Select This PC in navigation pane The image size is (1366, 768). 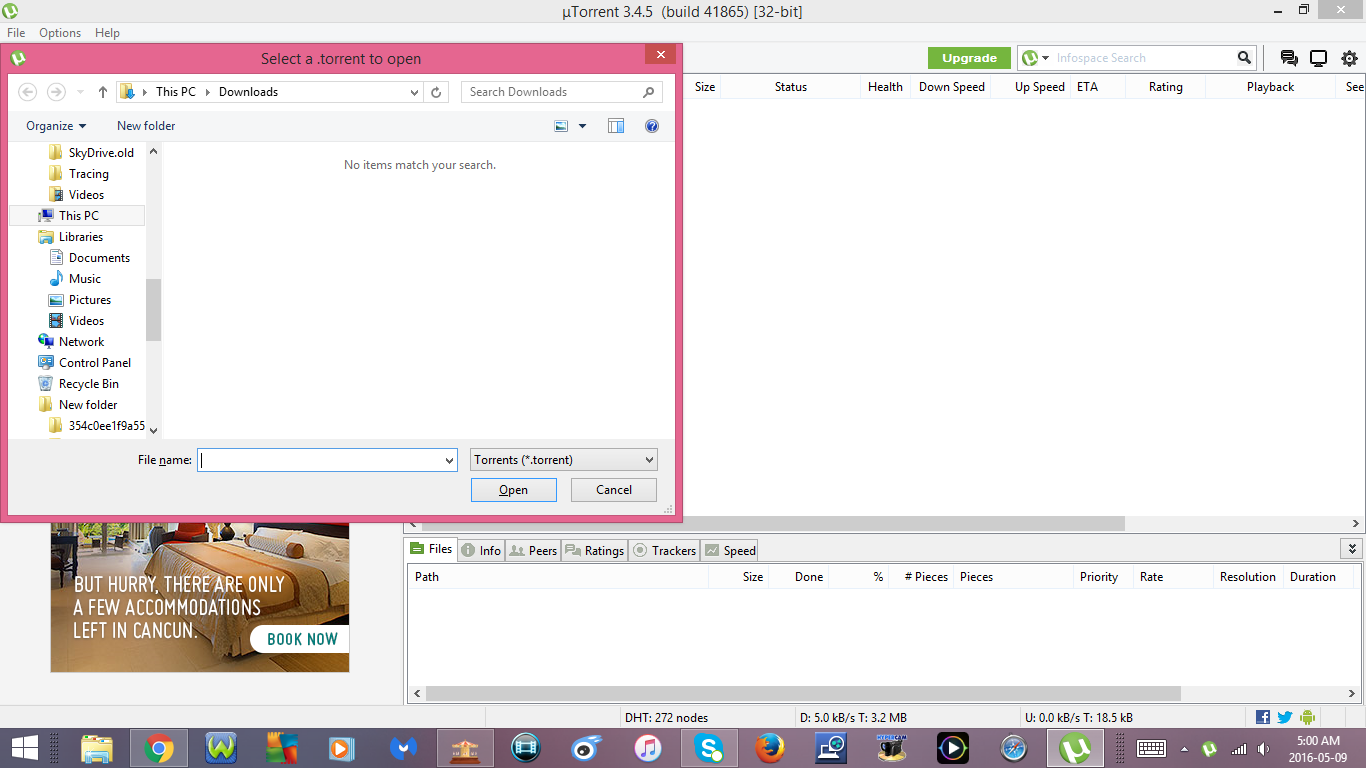pos(77,216)
